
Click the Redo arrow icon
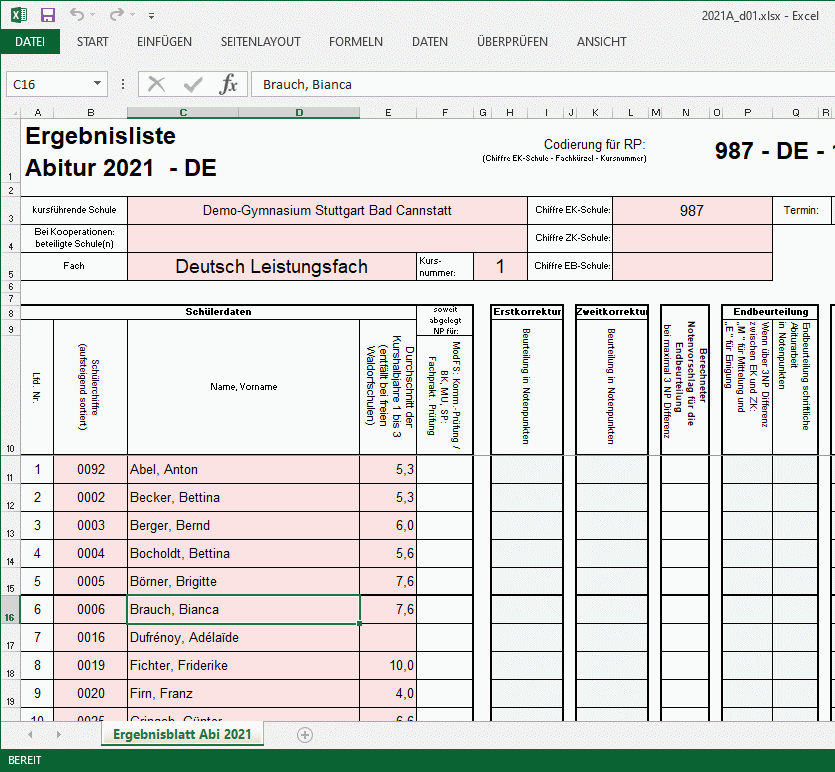[x=116, y=15]
